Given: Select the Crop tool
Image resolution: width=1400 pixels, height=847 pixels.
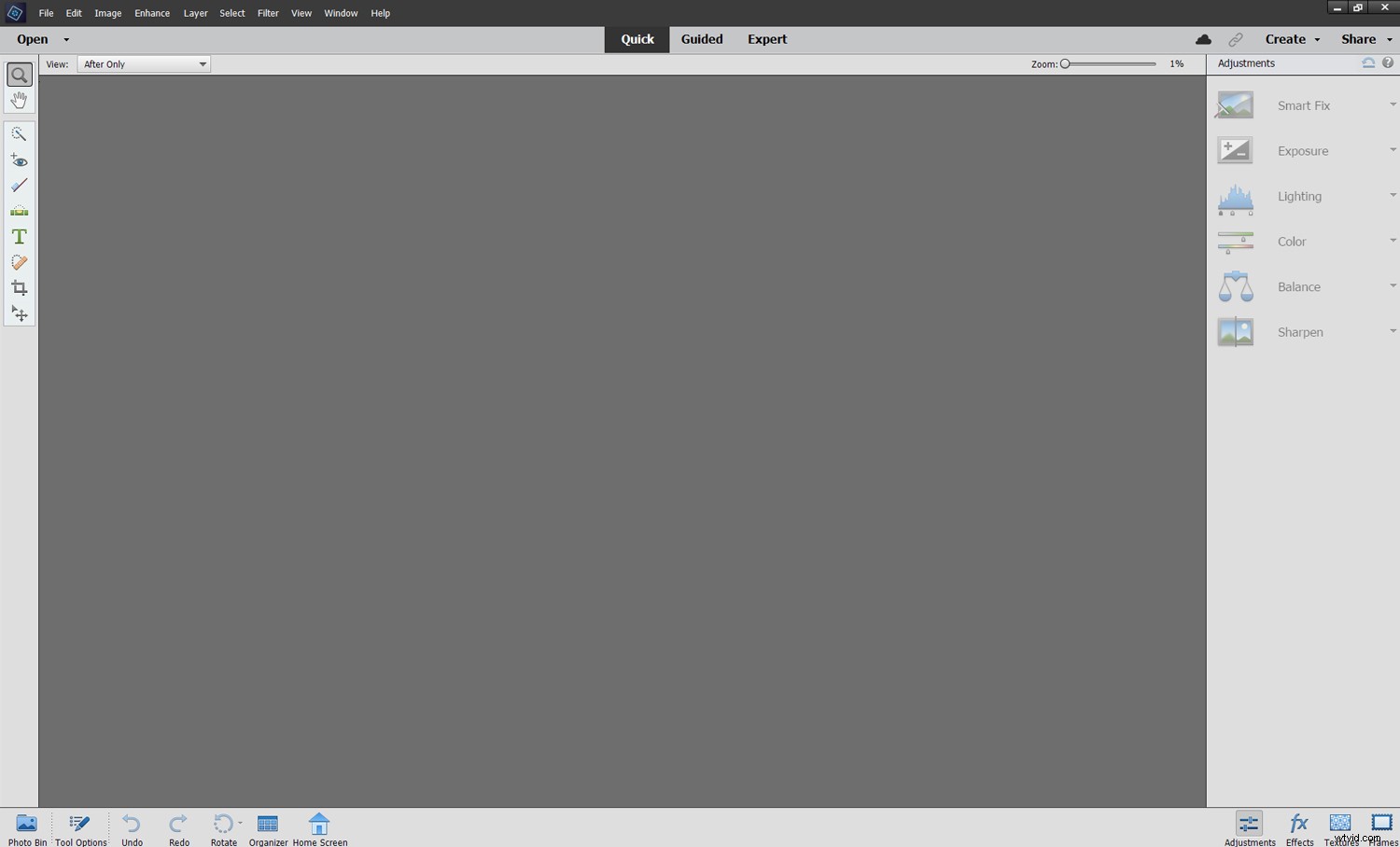Looking at the screenshot, I should point(19,288).
